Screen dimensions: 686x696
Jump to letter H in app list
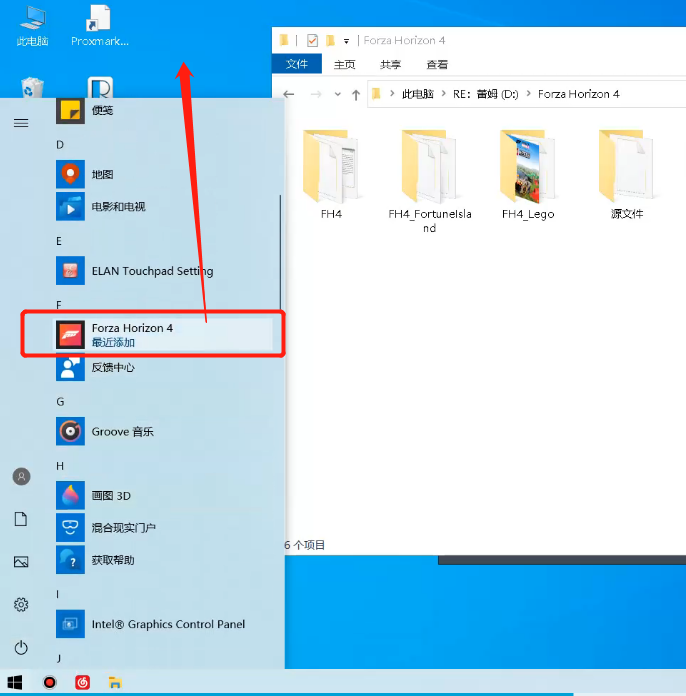(60, 466)
